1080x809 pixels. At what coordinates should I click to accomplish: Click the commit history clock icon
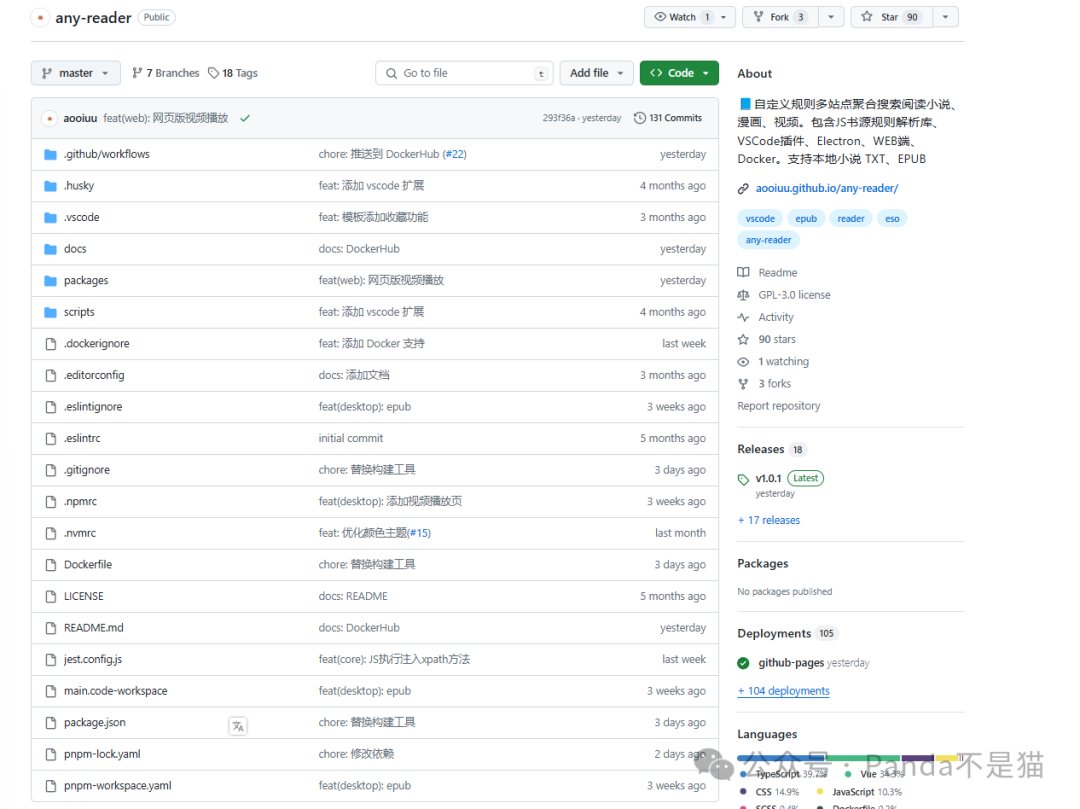pos(640,118)
